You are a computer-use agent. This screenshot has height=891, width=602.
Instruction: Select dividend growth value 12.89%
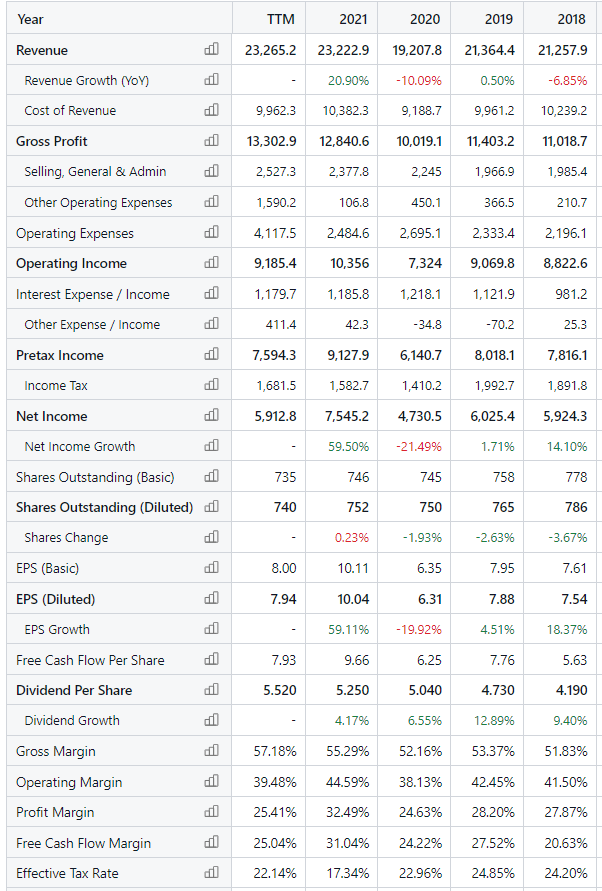(x=494, y=721)
